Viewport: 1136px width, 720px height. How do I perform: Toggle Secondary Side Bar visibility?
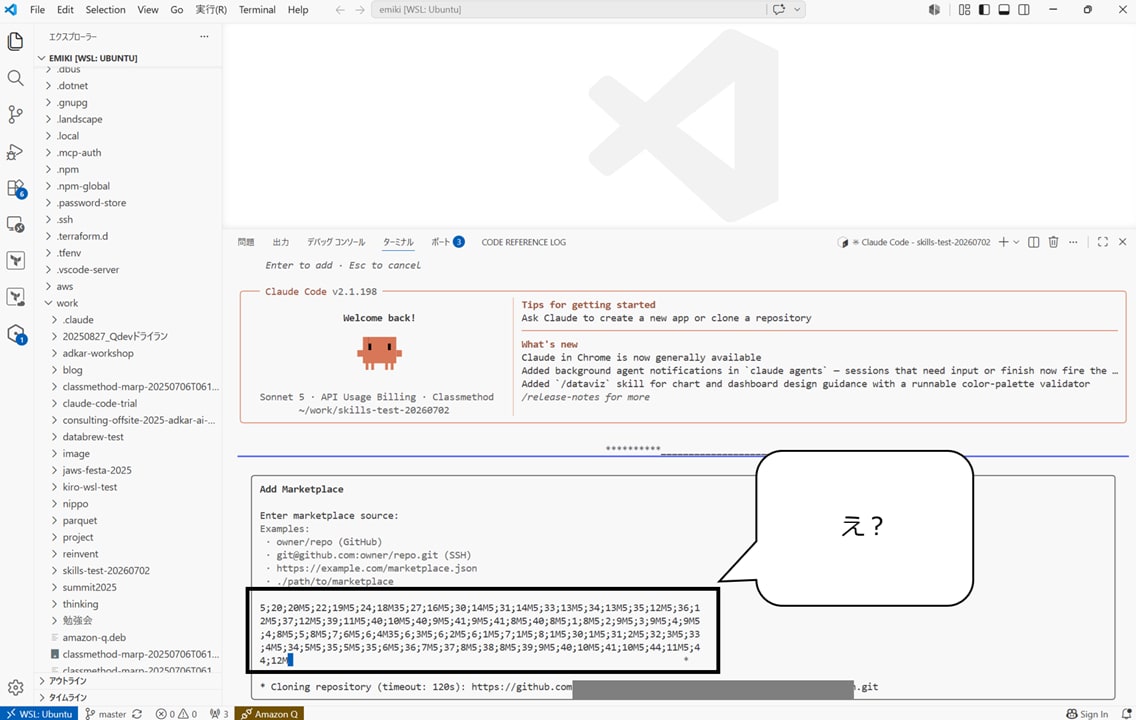[1024, 9]
